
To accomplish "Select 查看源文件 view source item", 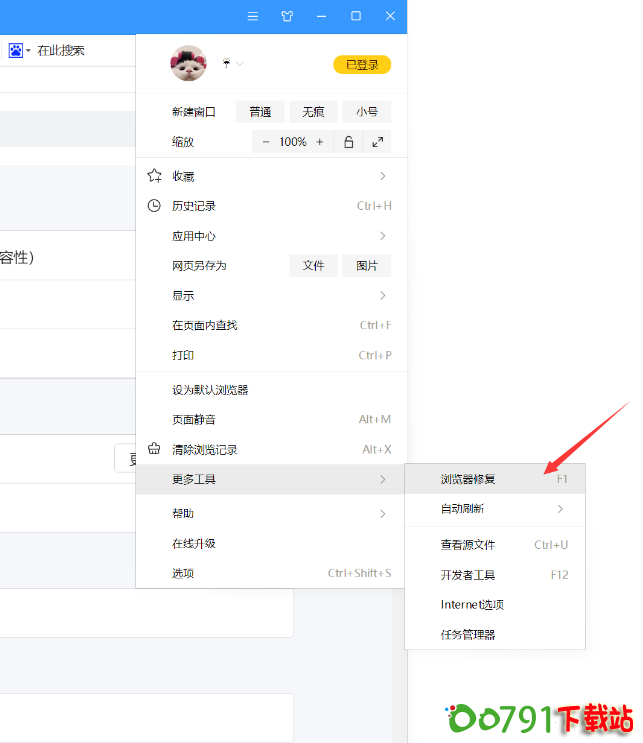I will click(x=495, y=545).
